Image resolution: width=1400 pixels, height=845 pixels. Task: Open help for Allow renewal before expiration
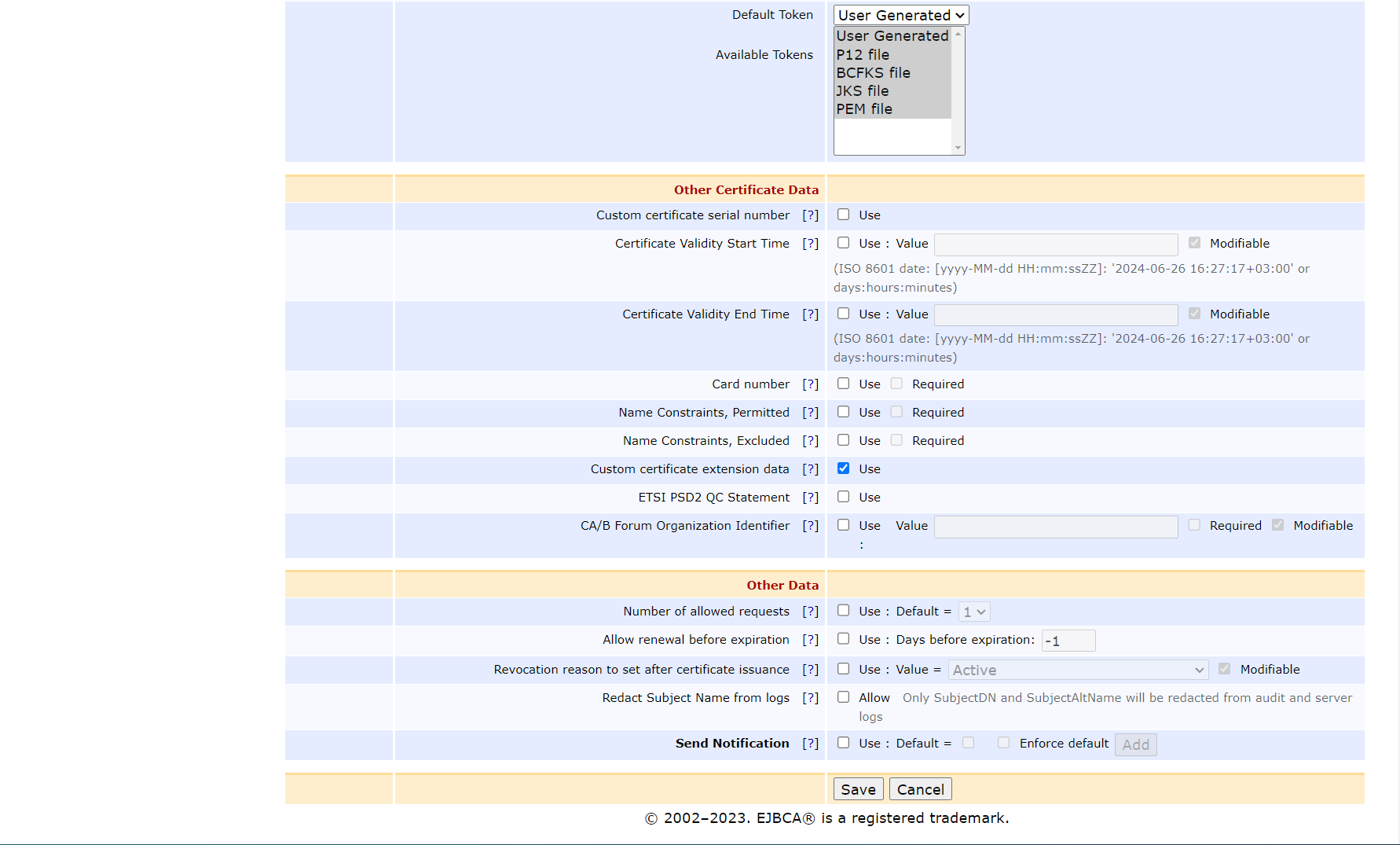[810, 640]
